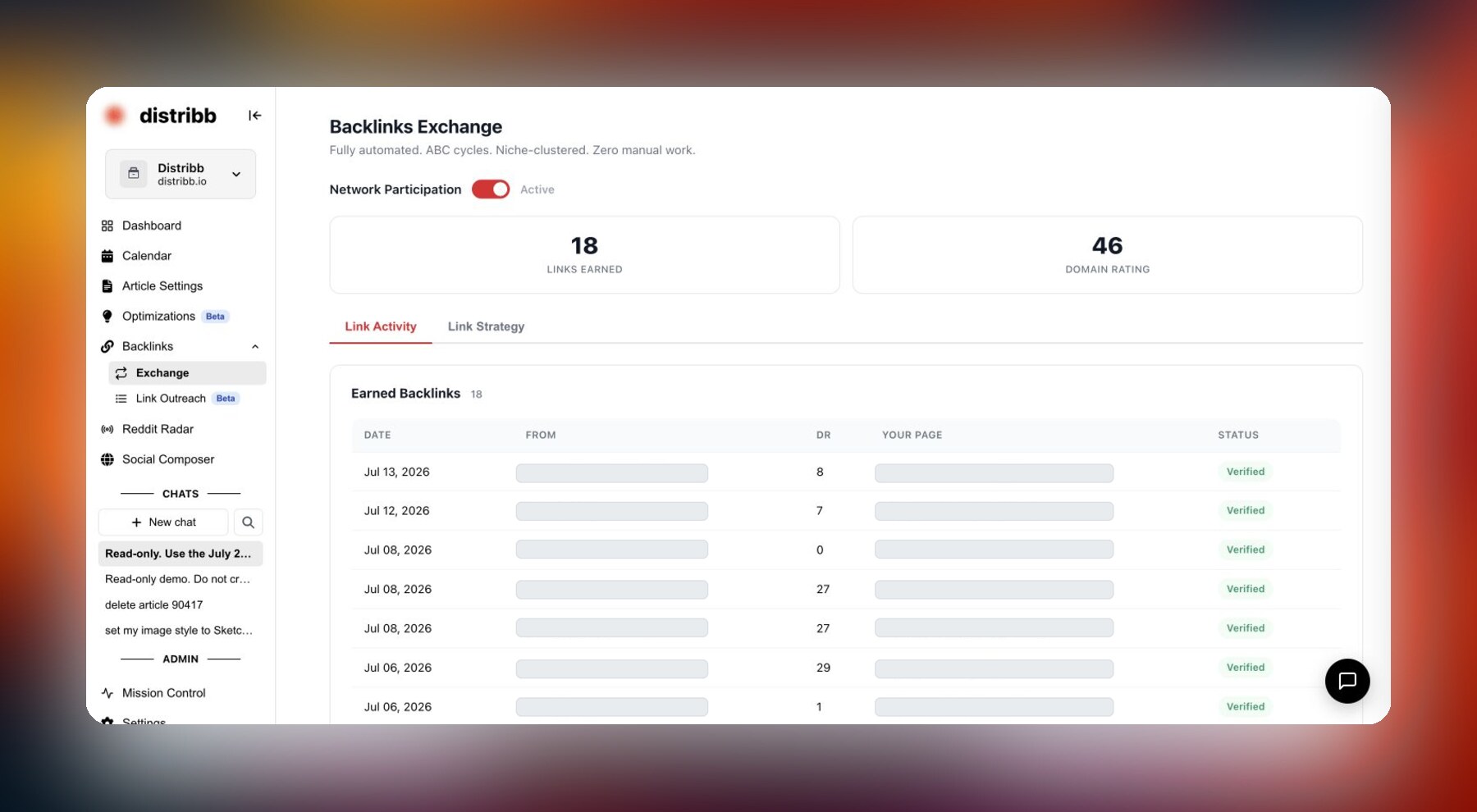Click the Article Settings document icon

(x=107, y=286)
